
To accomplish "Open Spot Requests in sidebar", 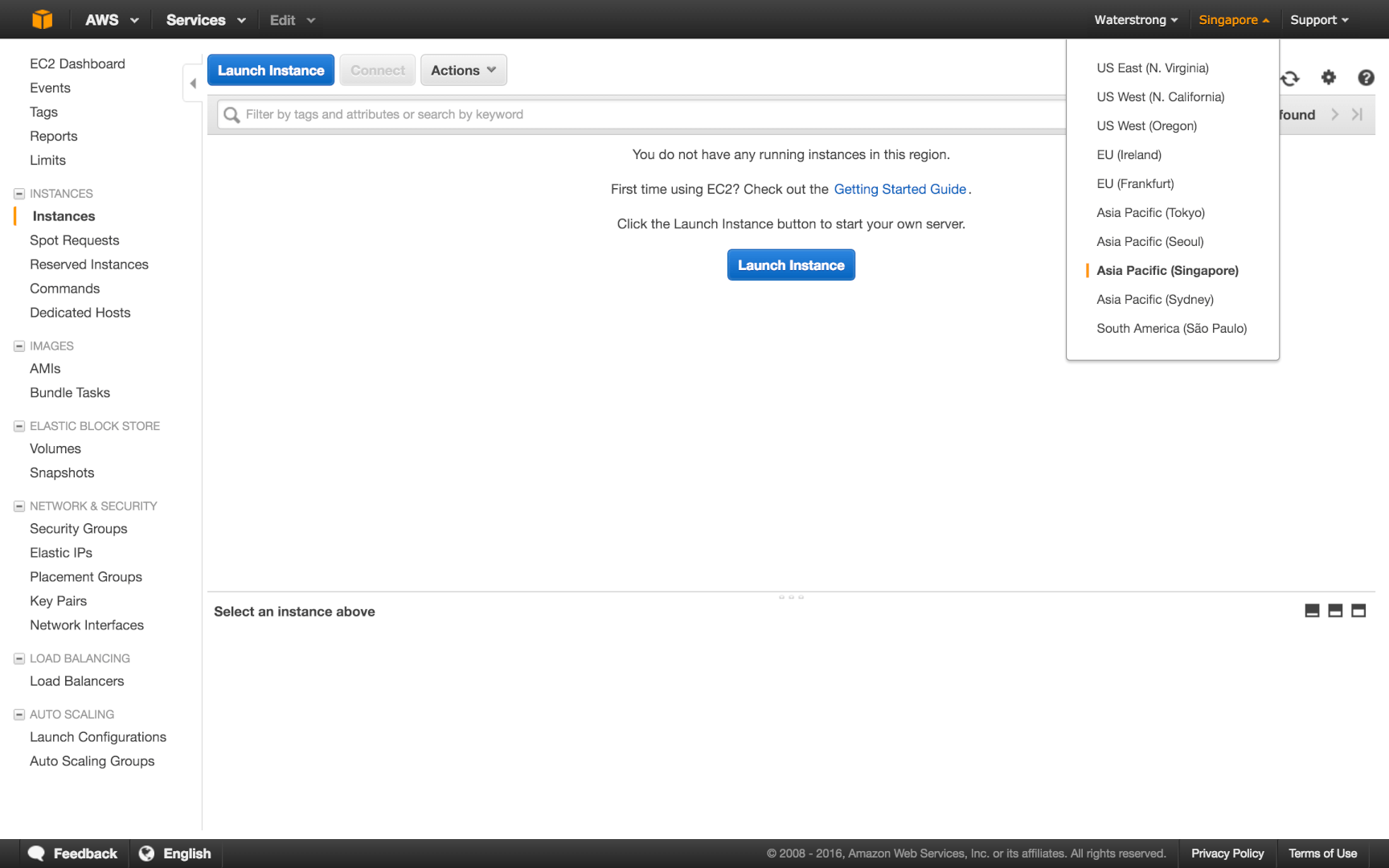I will coord(74,240).
